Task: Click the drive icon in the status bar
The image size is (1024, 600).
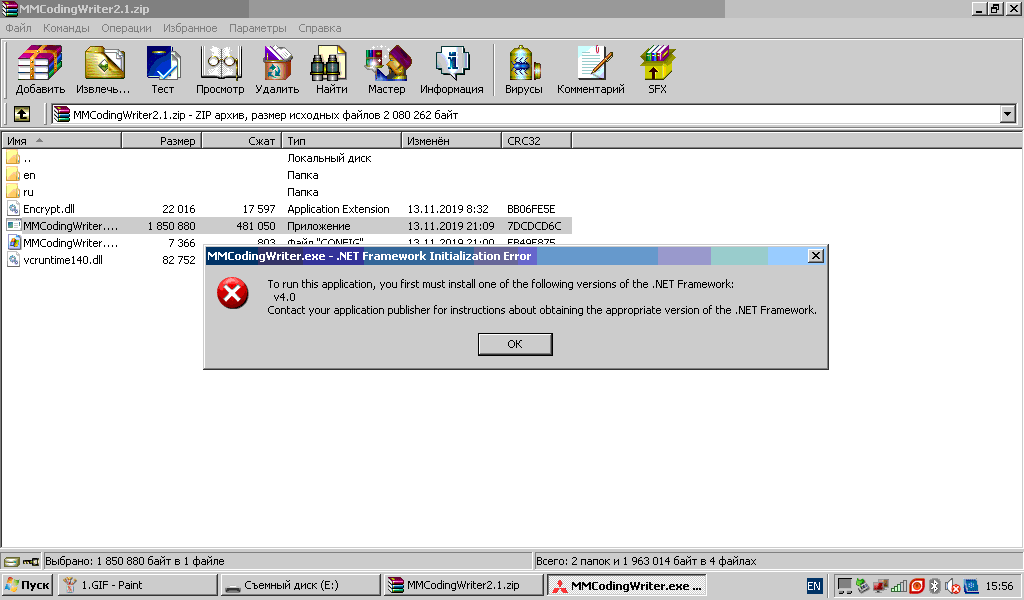Action: 12,561
